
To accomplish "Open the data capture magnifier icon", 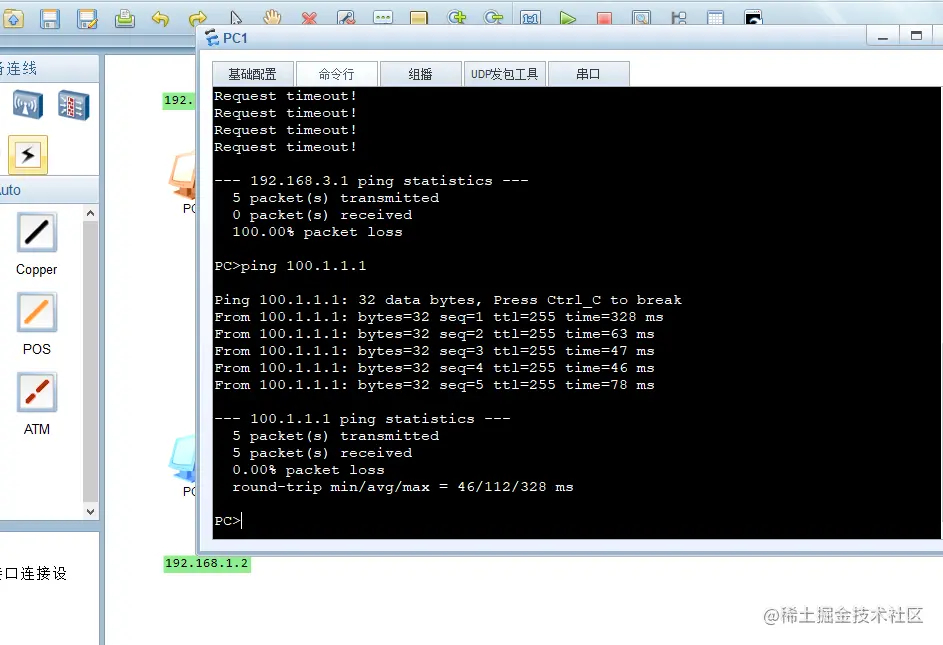I will 642,18.
